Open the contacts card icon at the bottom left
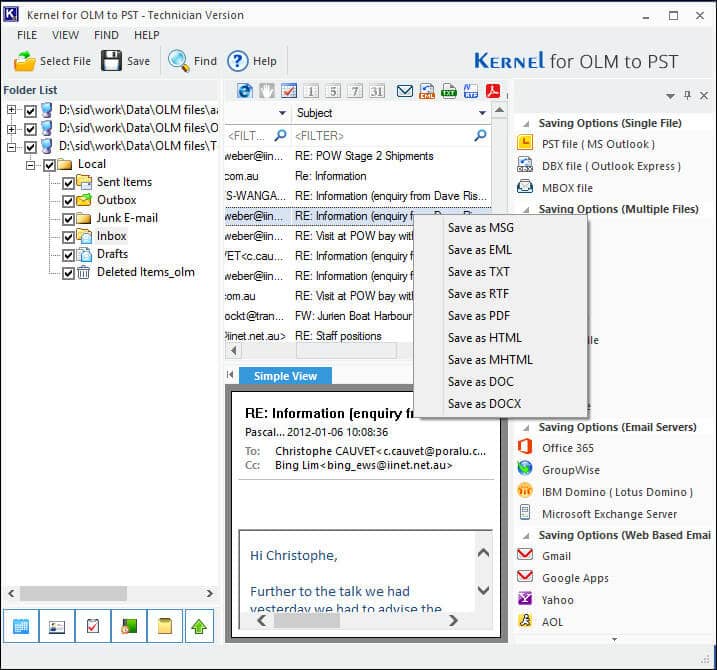 [57, 626]
